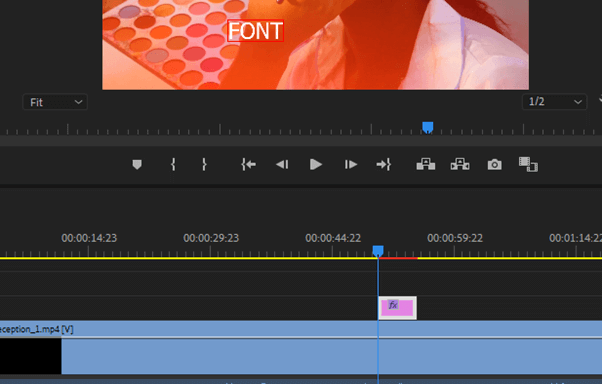The width and height of the screenshot is (602, 384).
Task: Click the black thumbnail at clip start
Action: click(x=30, y=356)
